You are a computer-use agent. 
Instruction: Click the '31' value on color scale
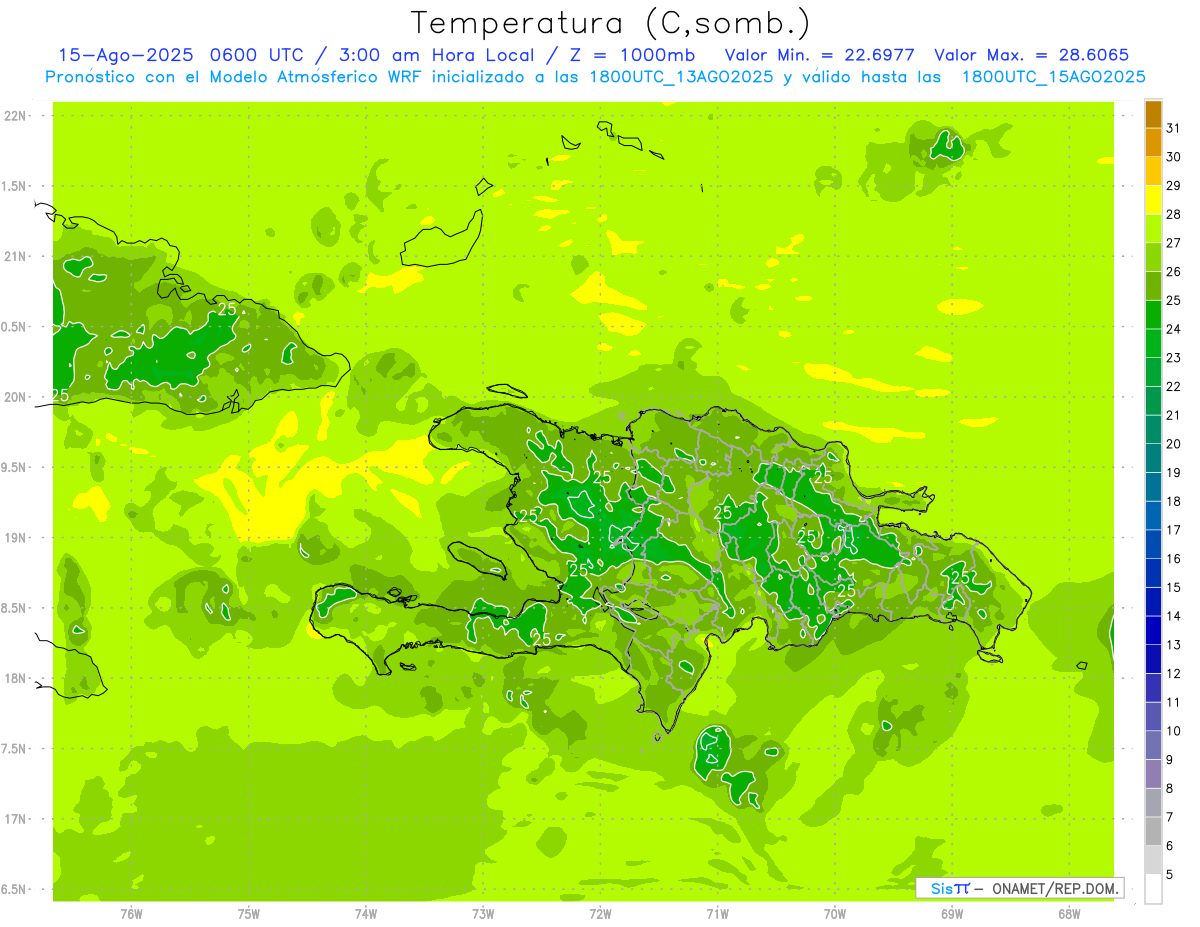pyautogui.click(x=1174, y=128)
